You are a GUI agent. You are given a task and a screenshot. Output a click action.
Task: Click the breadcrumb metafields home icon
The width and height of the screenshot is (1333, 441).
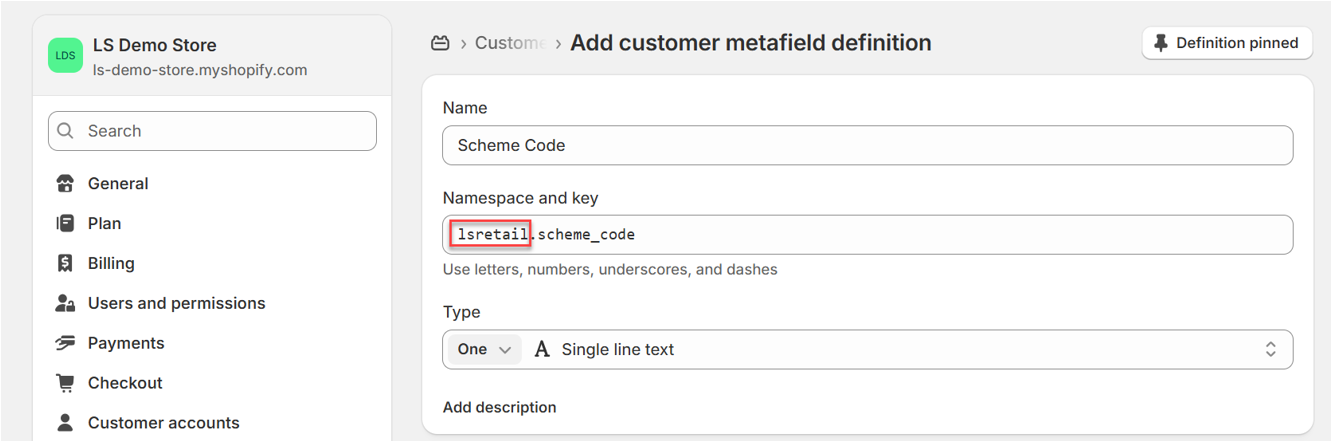tap(440, 43)
